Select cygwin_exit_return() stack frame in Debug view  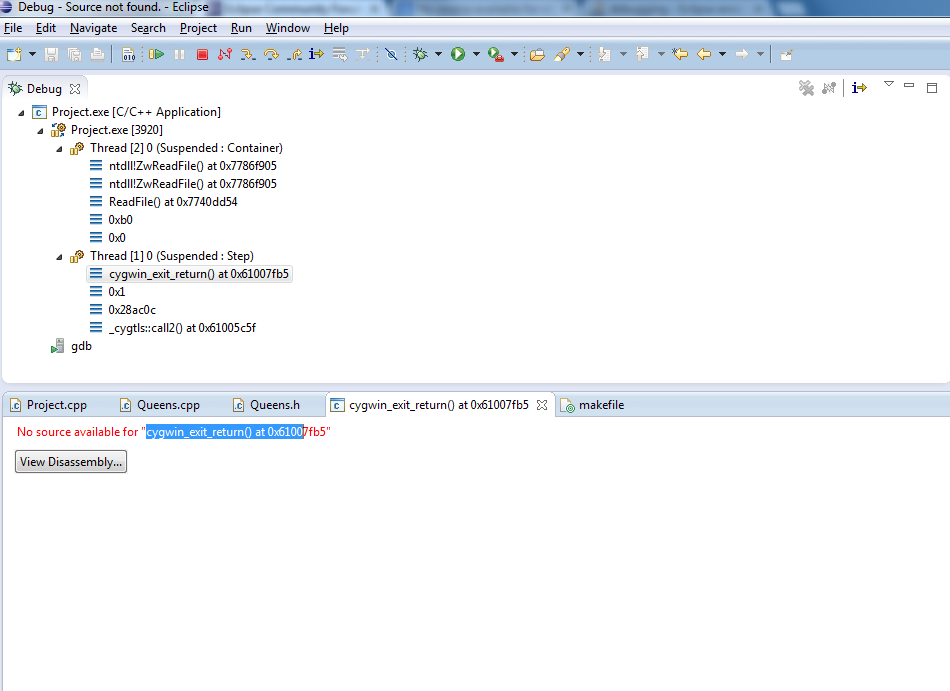pyautogui.click(x=190, y=274)
